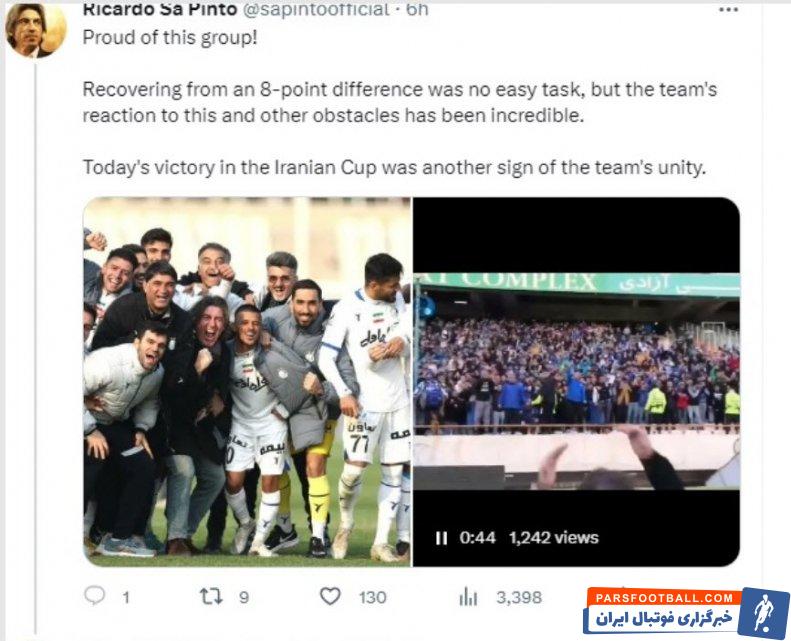The height and width of the screenshot is (641, 791).
Task: Click the retweet arrows icon
Action: point(211,597)
